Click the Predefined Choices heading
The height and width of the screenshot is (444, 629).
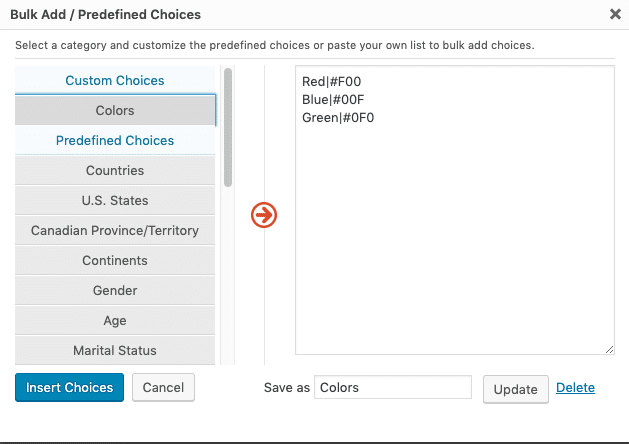tap(115, 140)
